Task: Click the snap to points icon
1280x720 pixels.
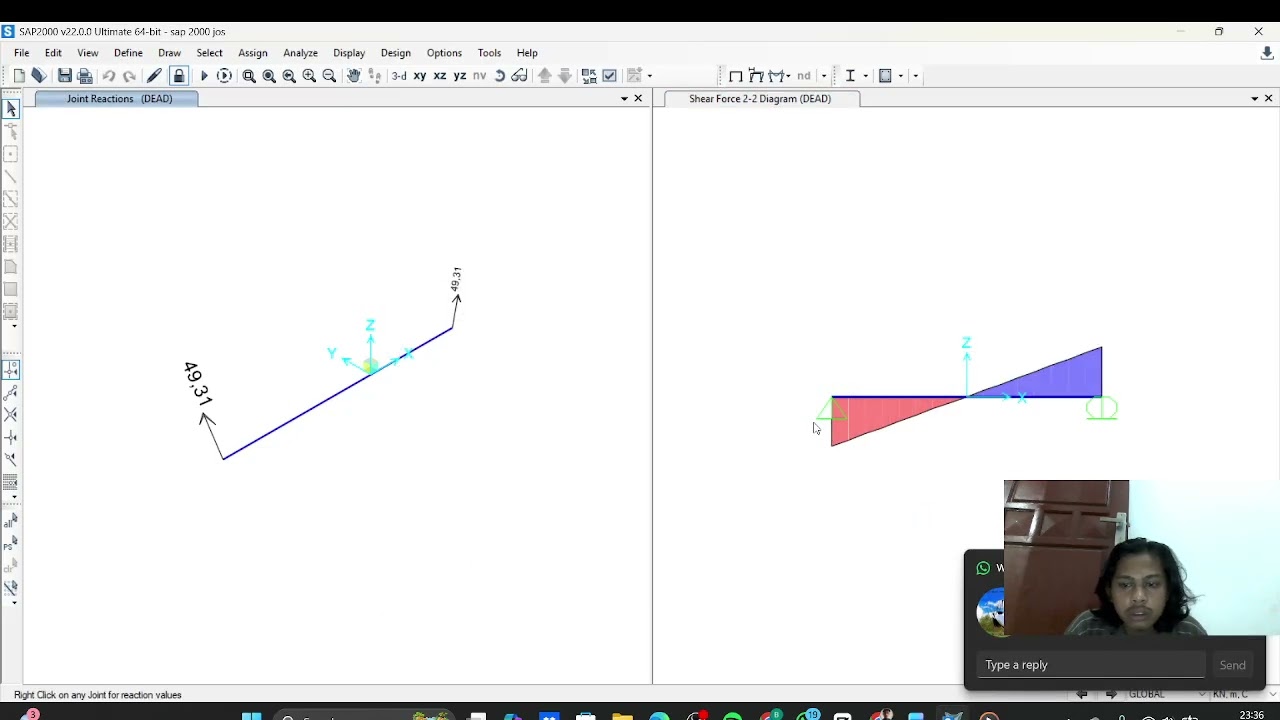Action: pos(11,371)
